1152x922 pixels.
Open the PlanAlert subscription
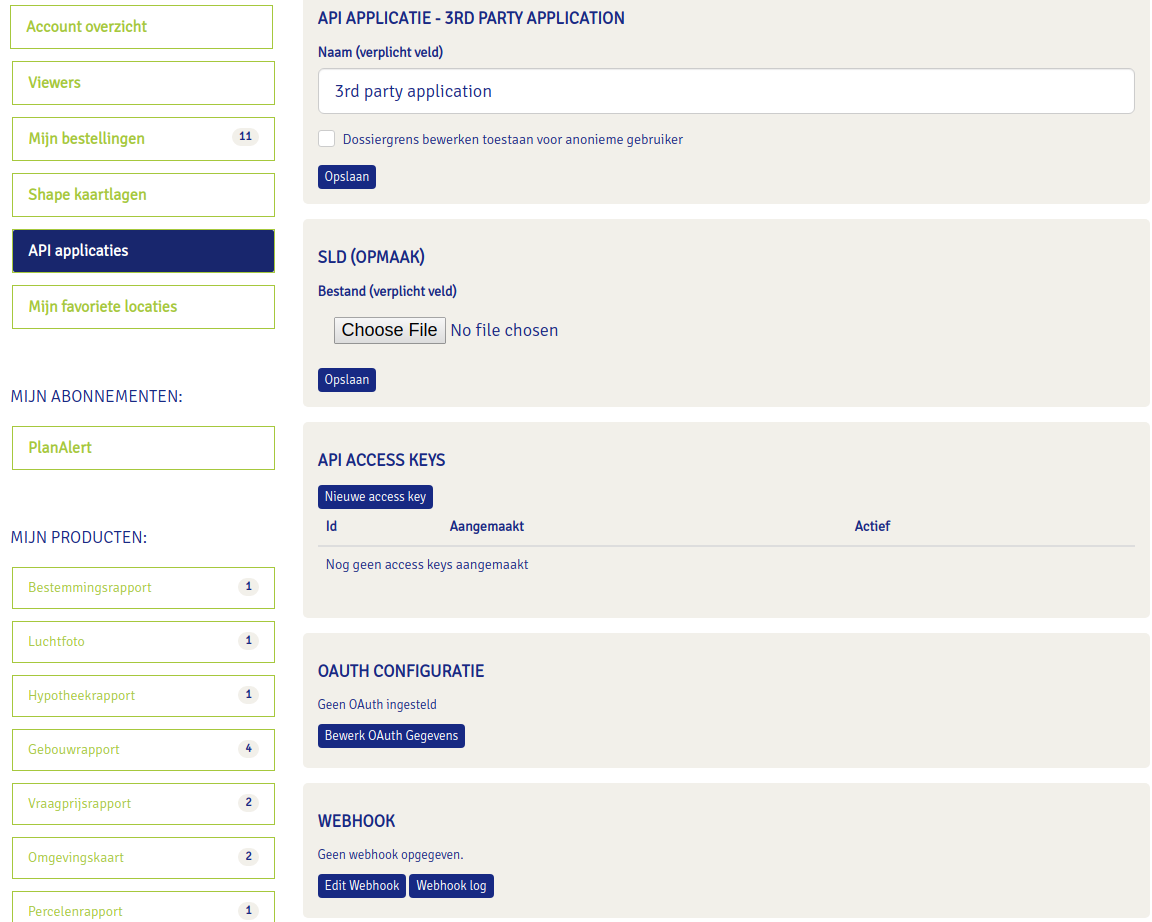(x=142, y=448)
